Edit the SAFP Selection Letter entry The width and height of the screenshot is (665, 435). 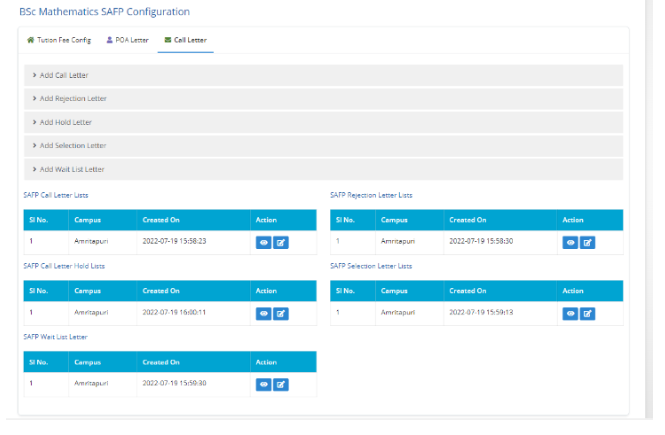click(587, 313)
